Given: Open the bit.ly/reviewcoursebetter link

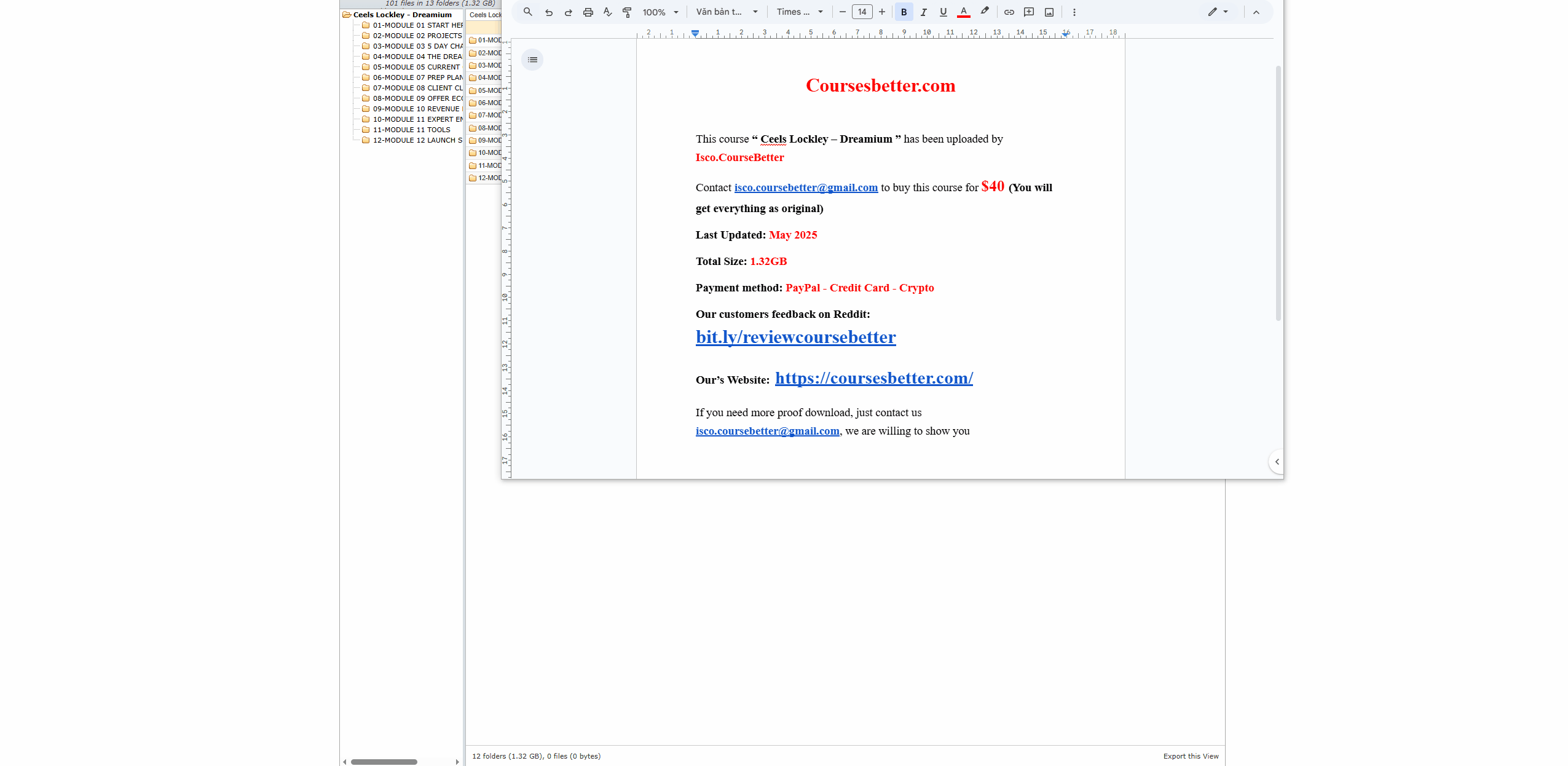Looking at the screenshot, I should [795, 337].
